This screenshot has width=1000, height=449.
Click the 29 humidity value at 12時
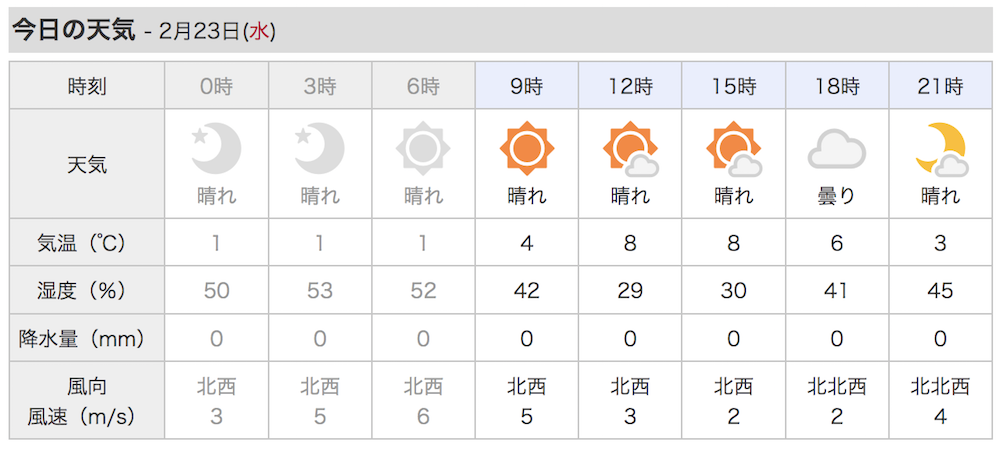click(x=630, y=291)
